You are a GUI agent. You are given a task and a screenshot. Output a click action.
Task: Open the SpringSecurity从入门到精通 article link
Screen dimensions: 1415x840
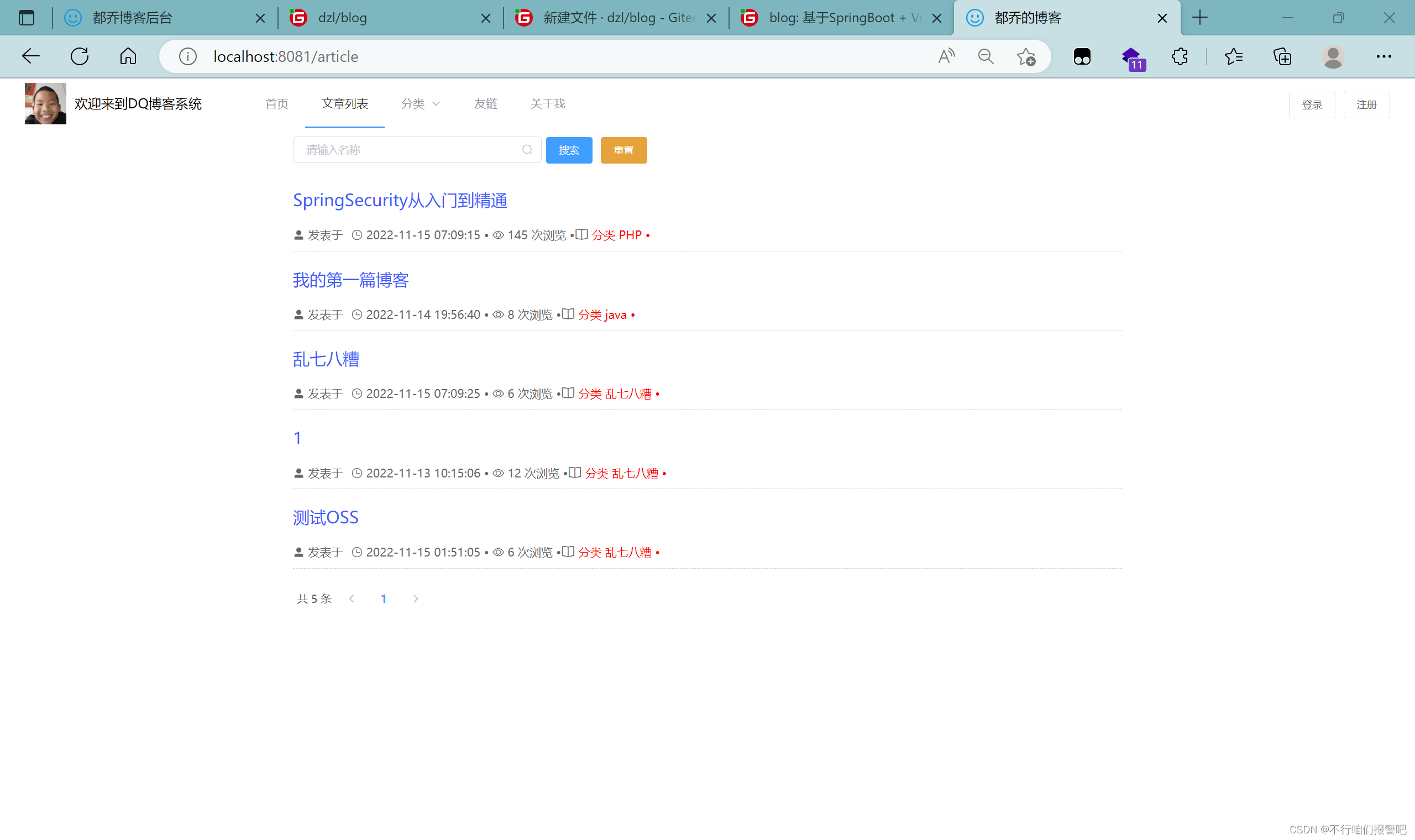400,201
